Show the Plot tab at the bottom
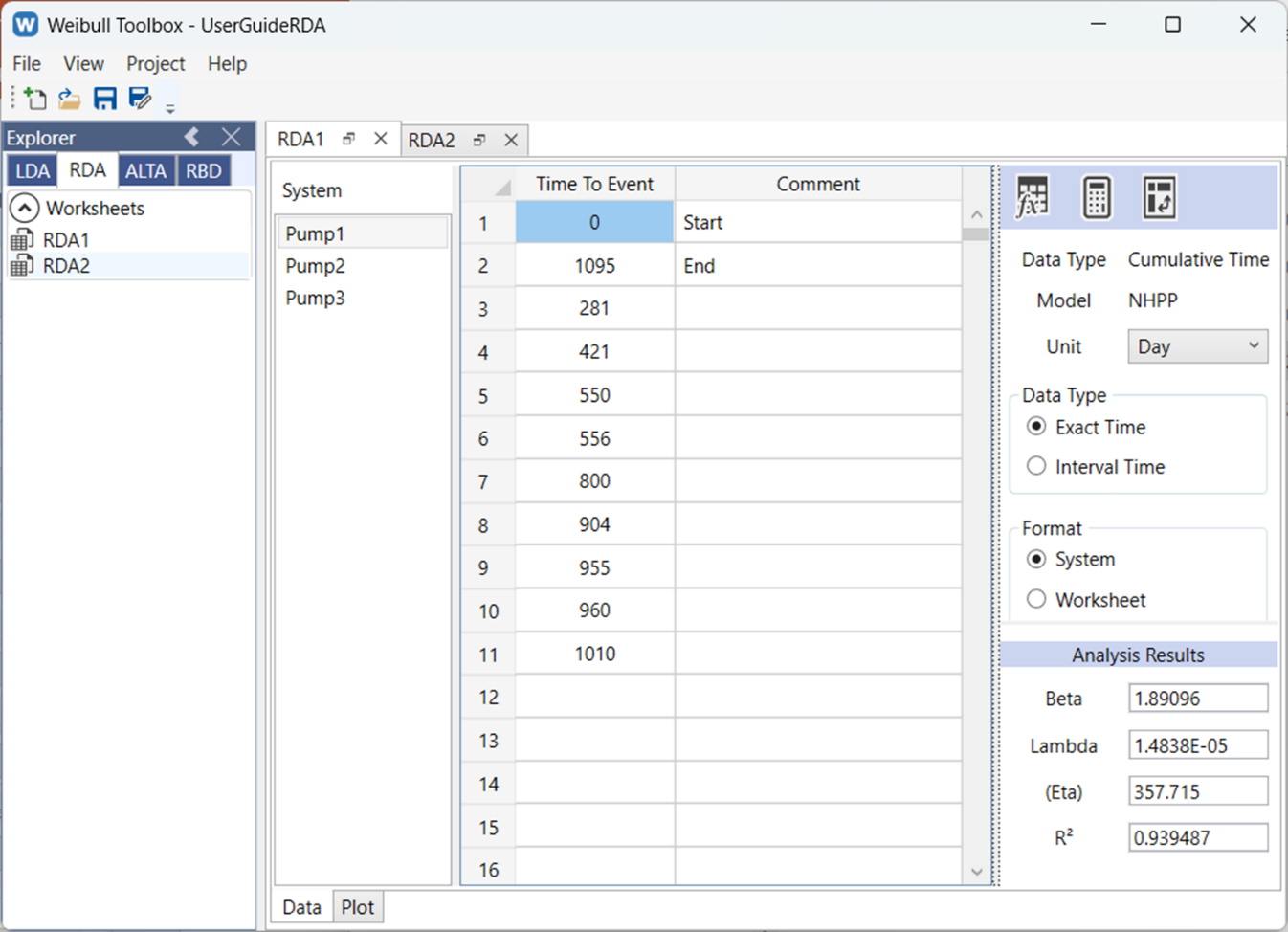Screen dimensions: 1288x932 point(358,907)
